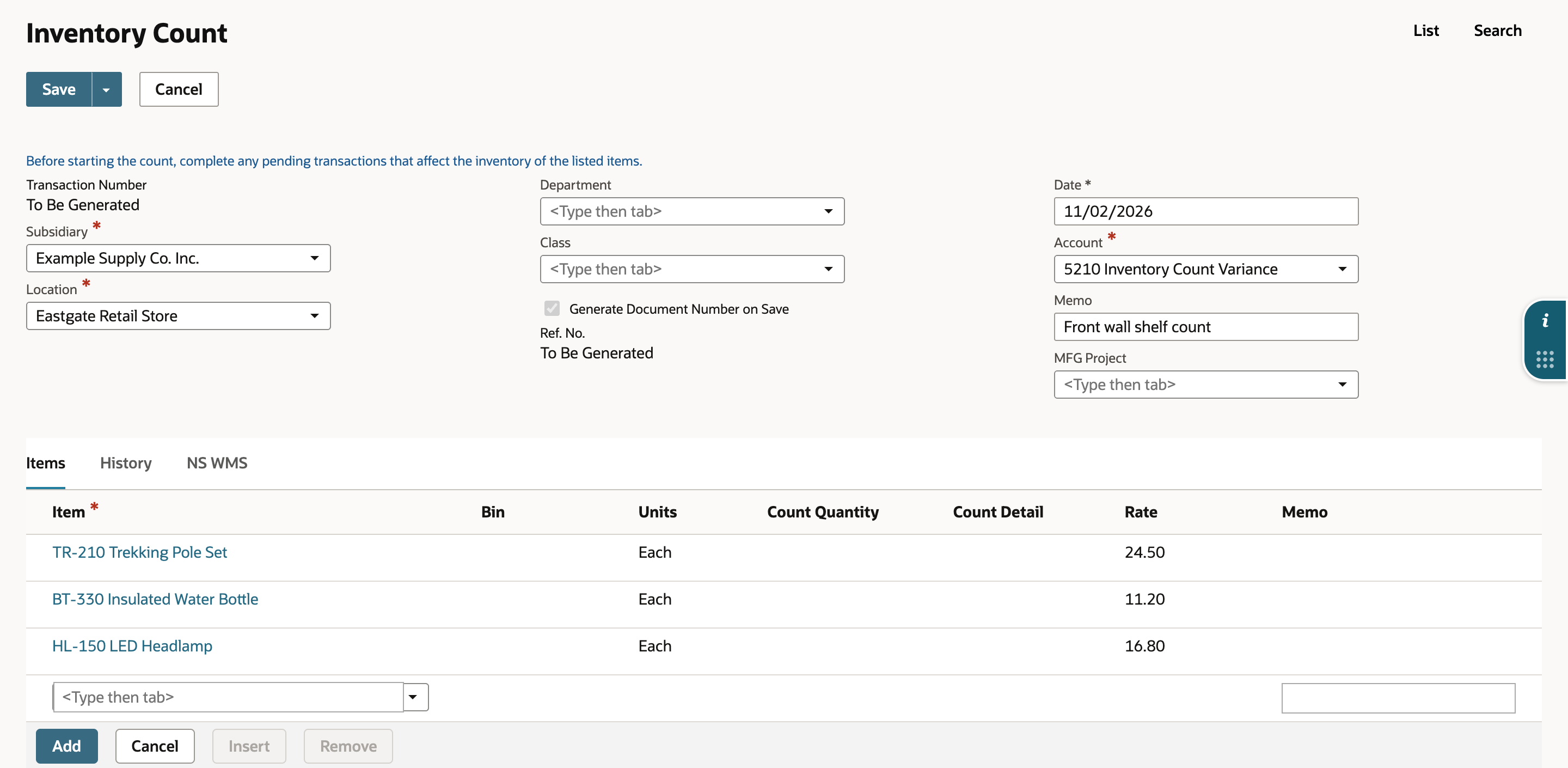1568x768 pixels.
Task: Click the Memo column header
Action: tap(1304, 512)
